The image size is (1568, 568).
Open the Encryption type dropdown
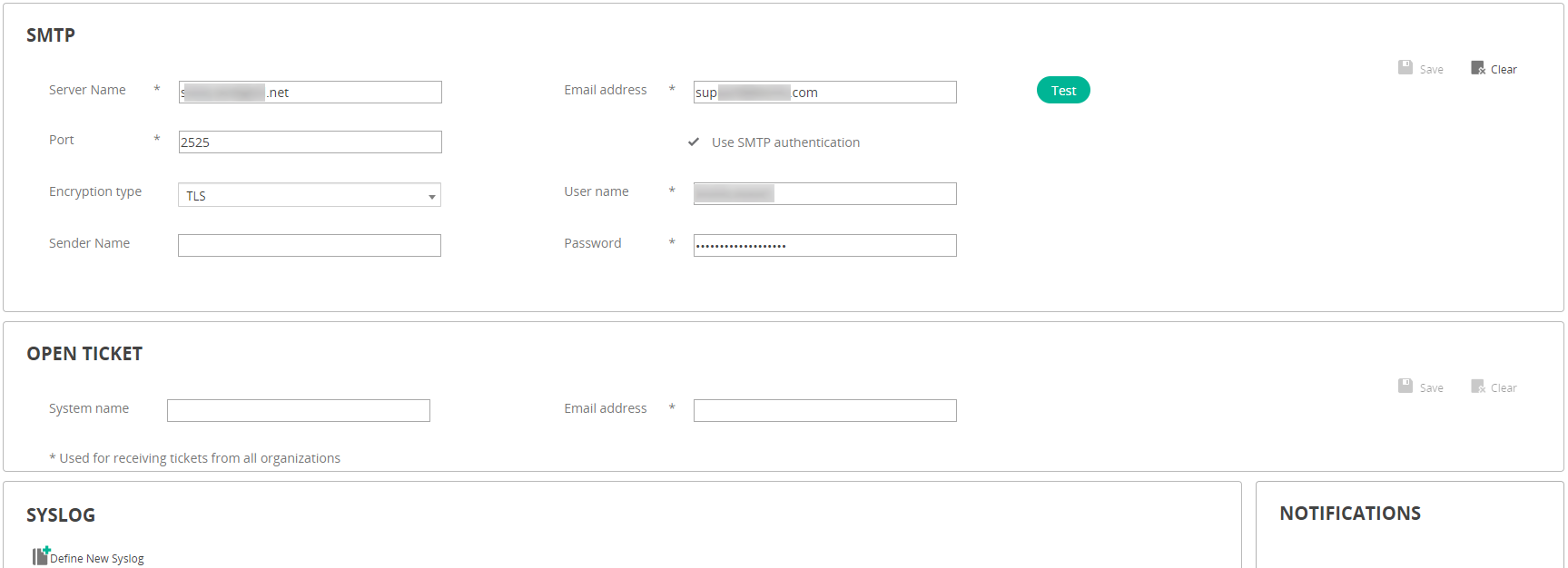(310, 195)
